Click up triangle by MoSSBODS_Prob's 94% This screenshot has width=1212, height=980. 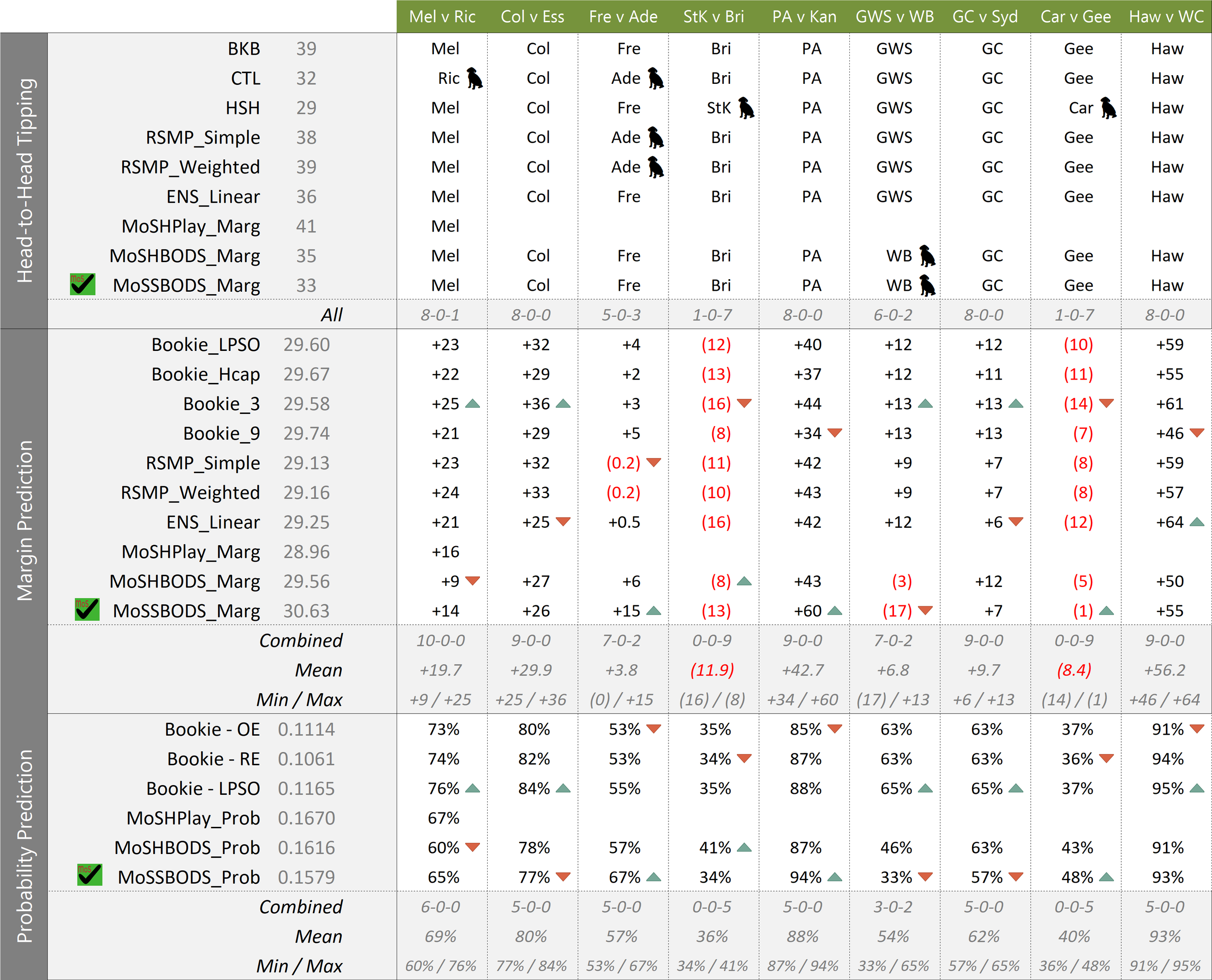click(x=835, y=877)
